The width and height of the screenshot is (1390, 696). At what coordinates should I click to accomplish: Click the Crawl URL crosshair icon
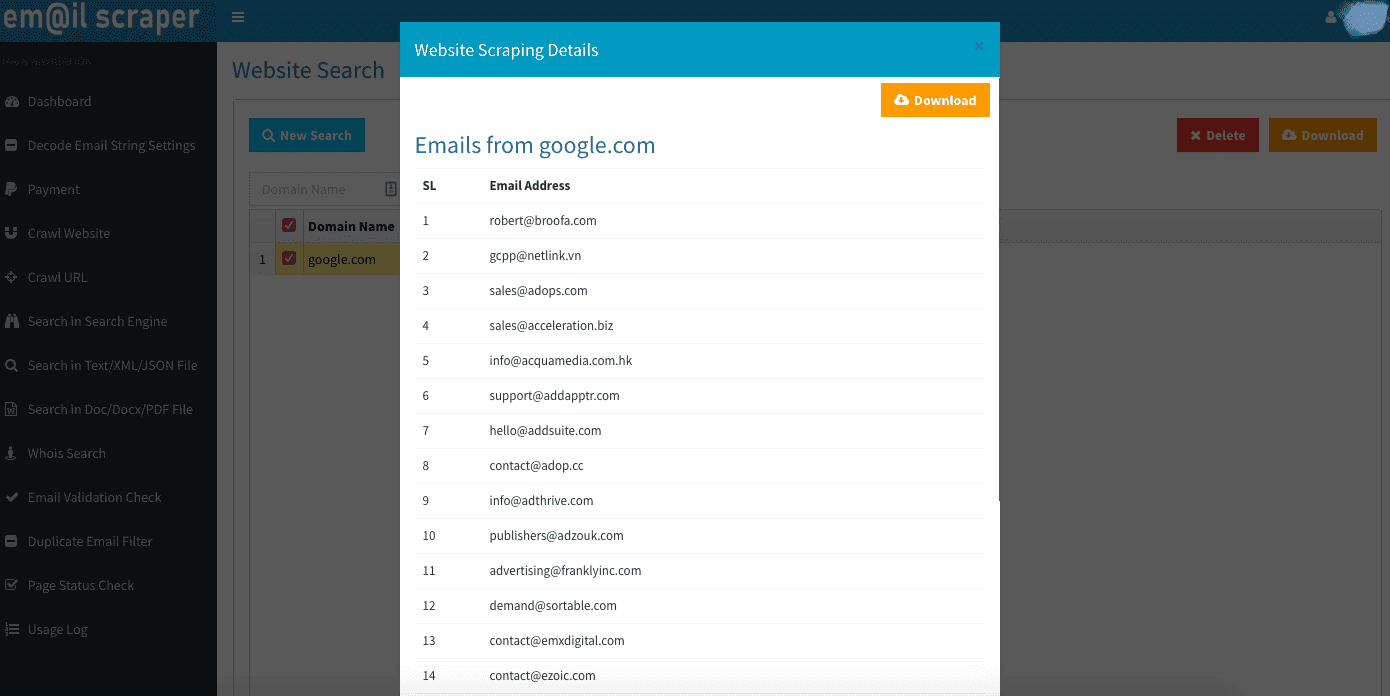point(12,278)
